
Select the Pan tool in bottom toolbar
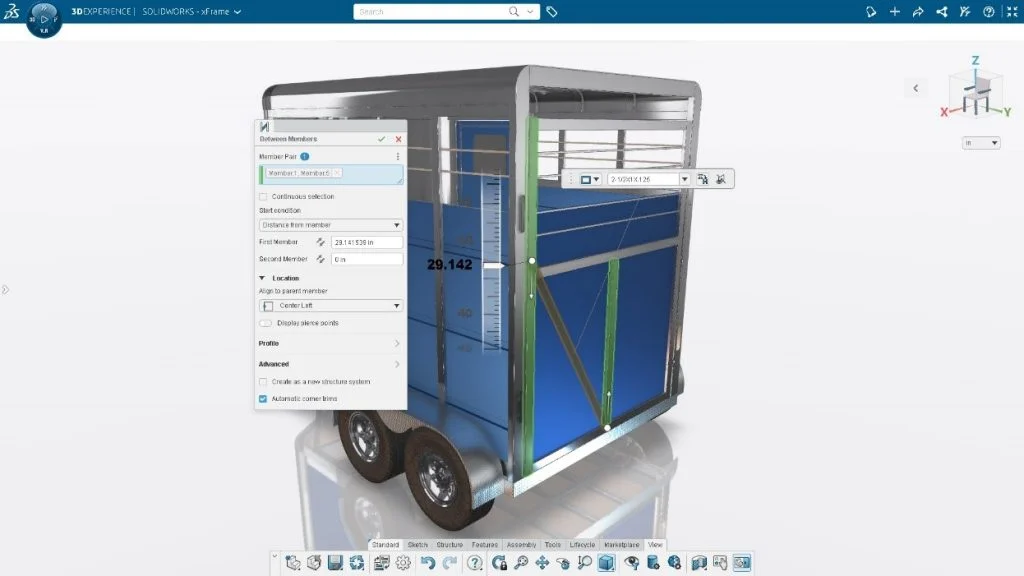pos(542,563)
